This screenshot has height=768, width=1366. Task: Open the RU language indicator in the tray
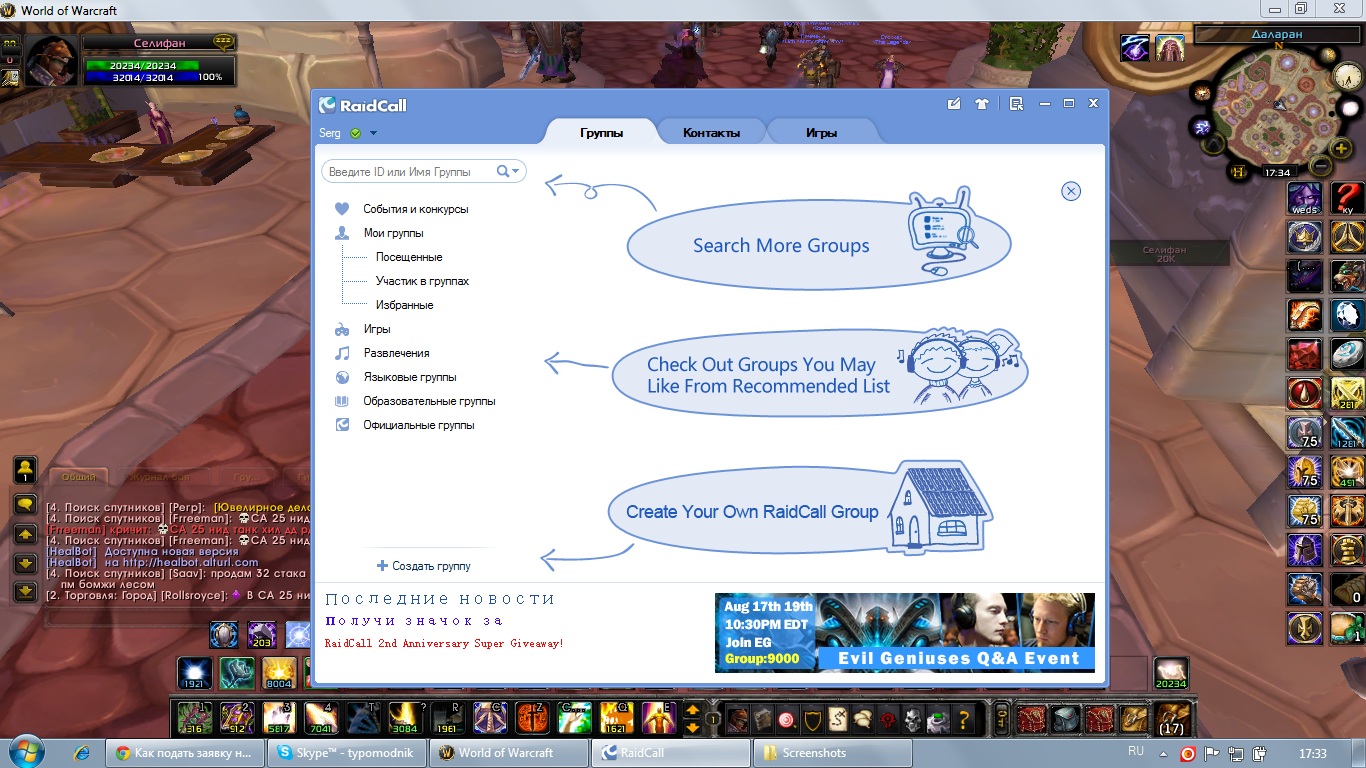1136,752
